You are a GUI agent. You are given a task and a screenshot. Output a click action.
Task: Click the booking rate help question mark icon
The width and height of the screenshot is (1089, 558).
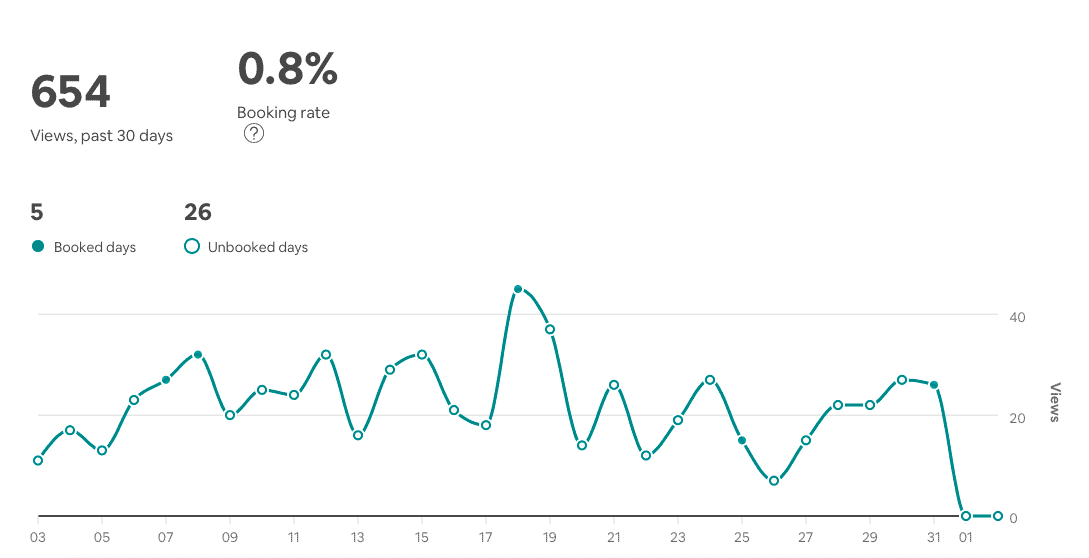(x=254, y=134)
